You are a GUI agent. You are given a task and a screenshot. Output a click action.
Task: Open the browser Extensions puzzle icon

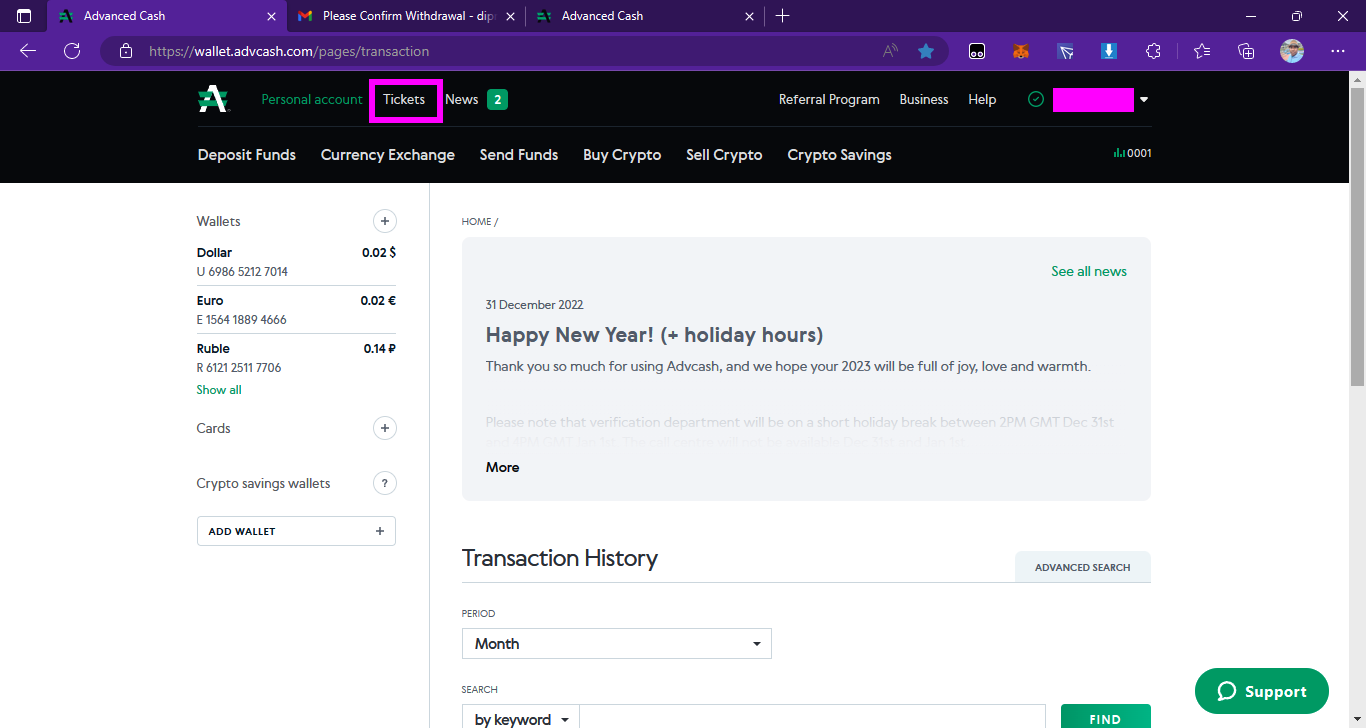1153,51
